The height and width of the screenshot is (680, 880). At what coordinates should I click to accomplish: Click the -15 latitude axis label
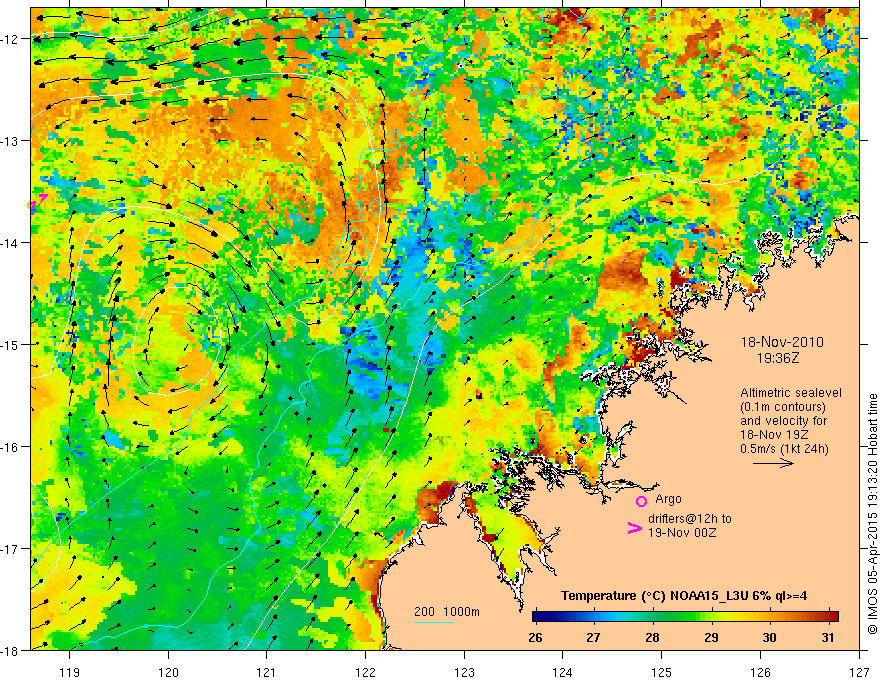11,344
